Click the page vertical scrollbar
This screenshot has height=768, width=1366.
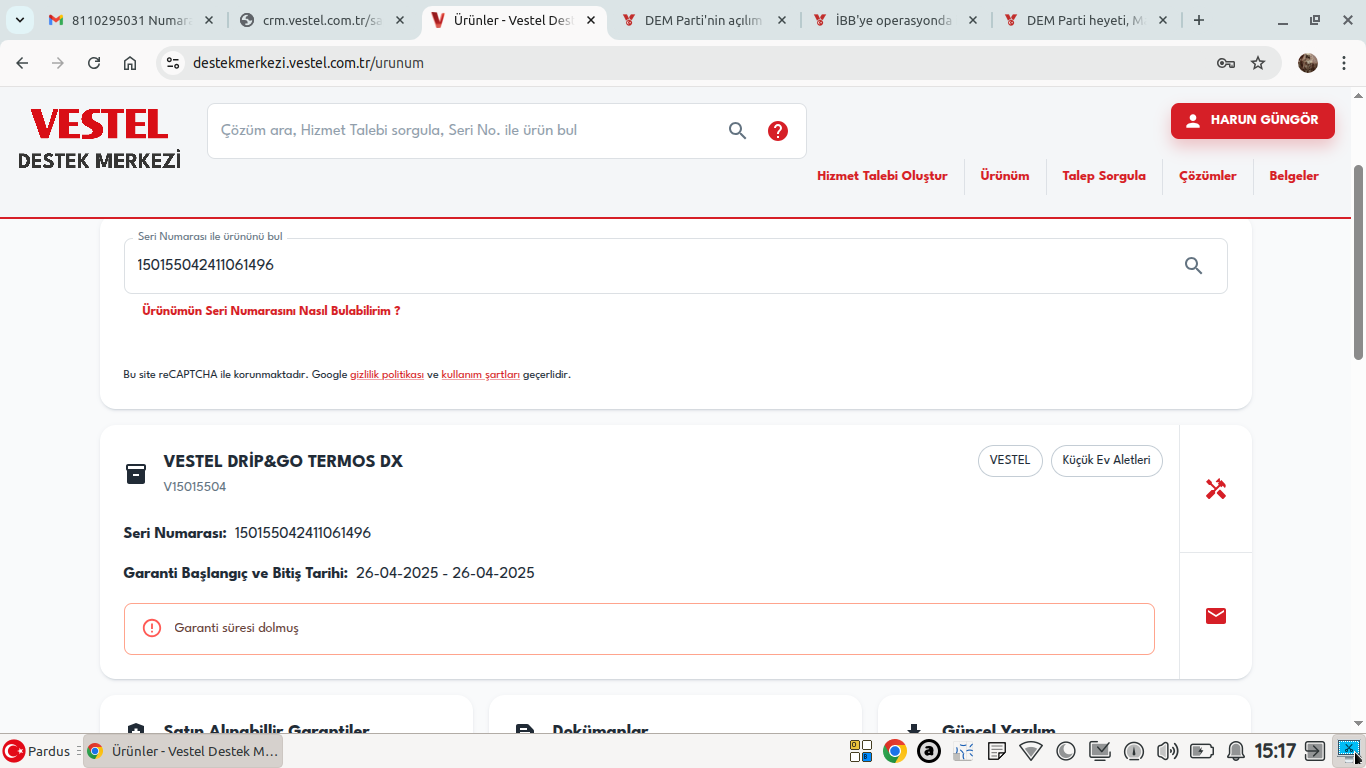[x=1358, y=262]
